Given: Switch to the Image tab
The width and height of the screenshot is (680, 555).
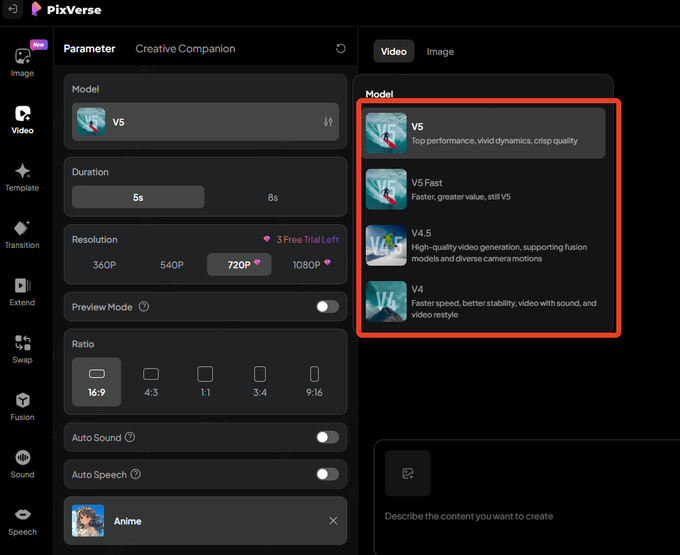Looking at the screenshot, I should [440, 52].
